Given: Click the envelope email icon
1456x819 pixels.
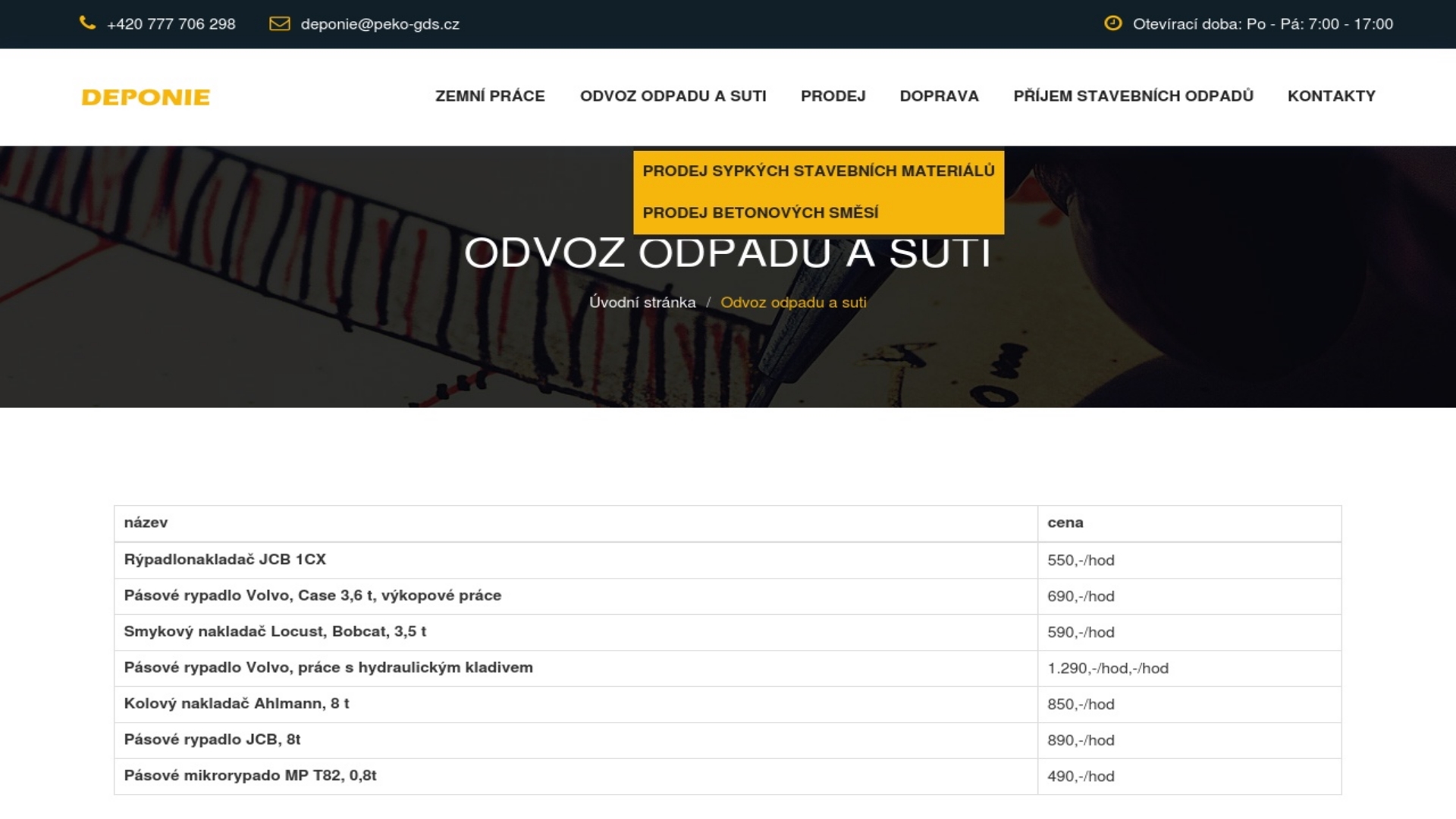Looking at the screenshot, I should 279,24.
